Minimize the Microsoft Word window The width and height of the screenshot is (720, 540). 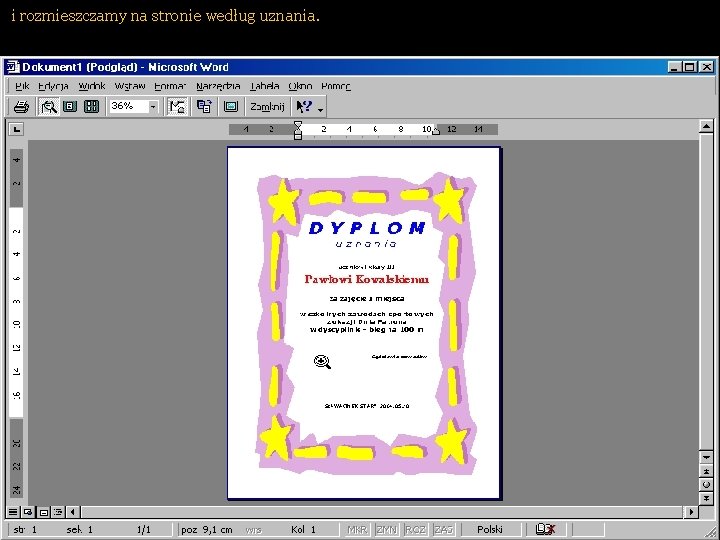point(675,67)
